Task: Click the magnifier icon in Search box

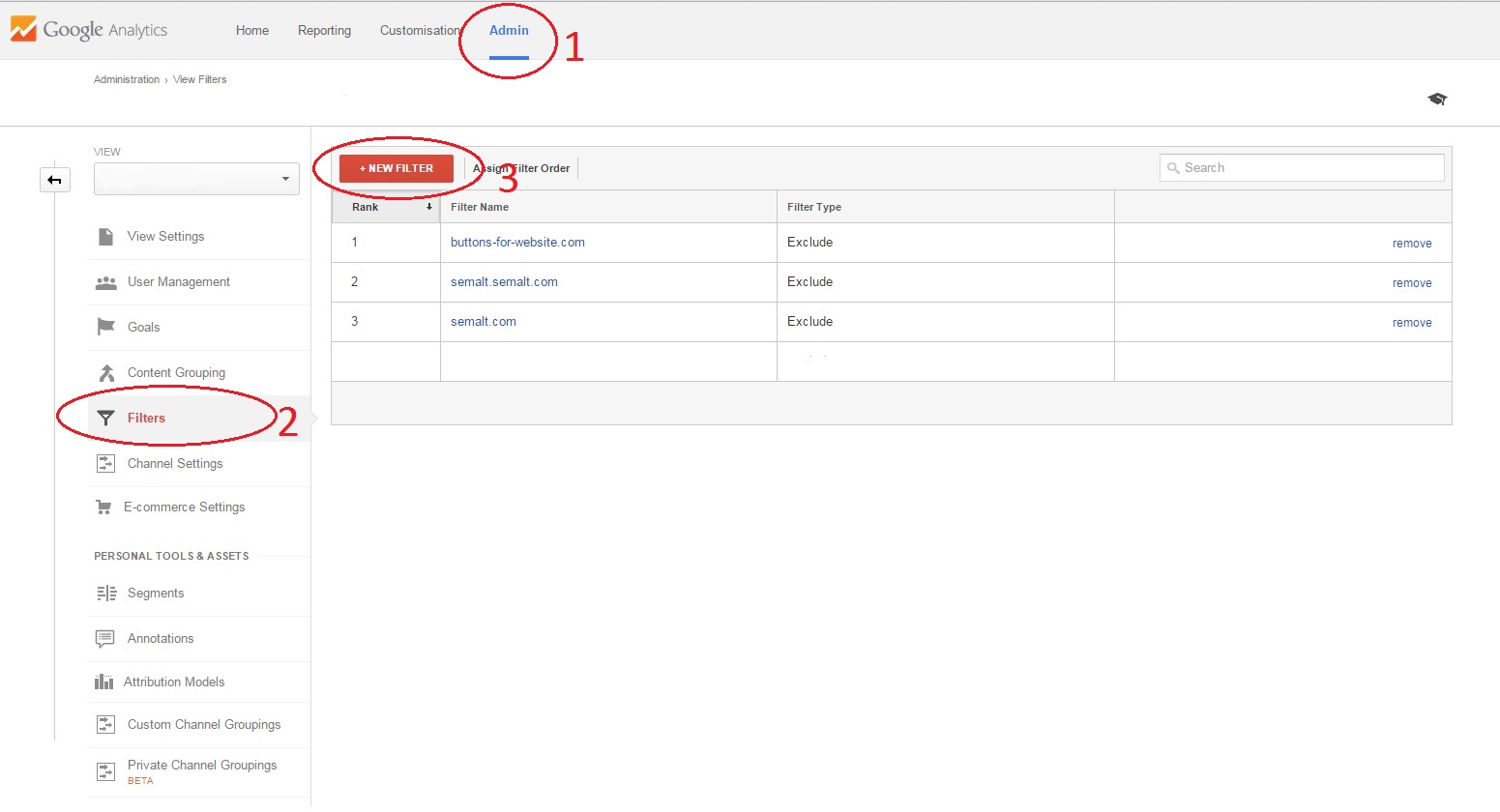Action: pyautogui.click(x=1173, y=168)
